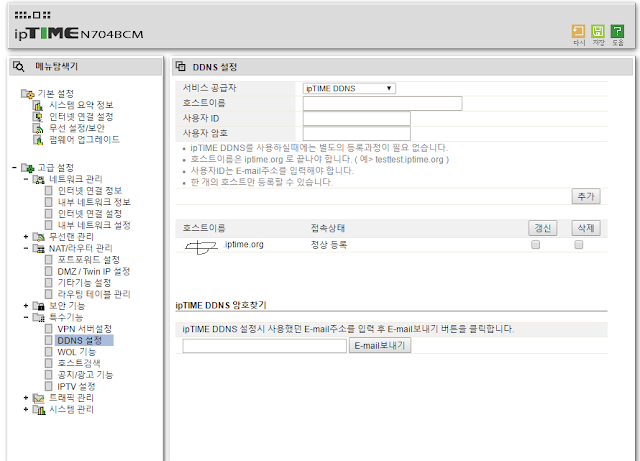
Task: Collapse the 고급 설정 tree node
Action: pos(14,167)
